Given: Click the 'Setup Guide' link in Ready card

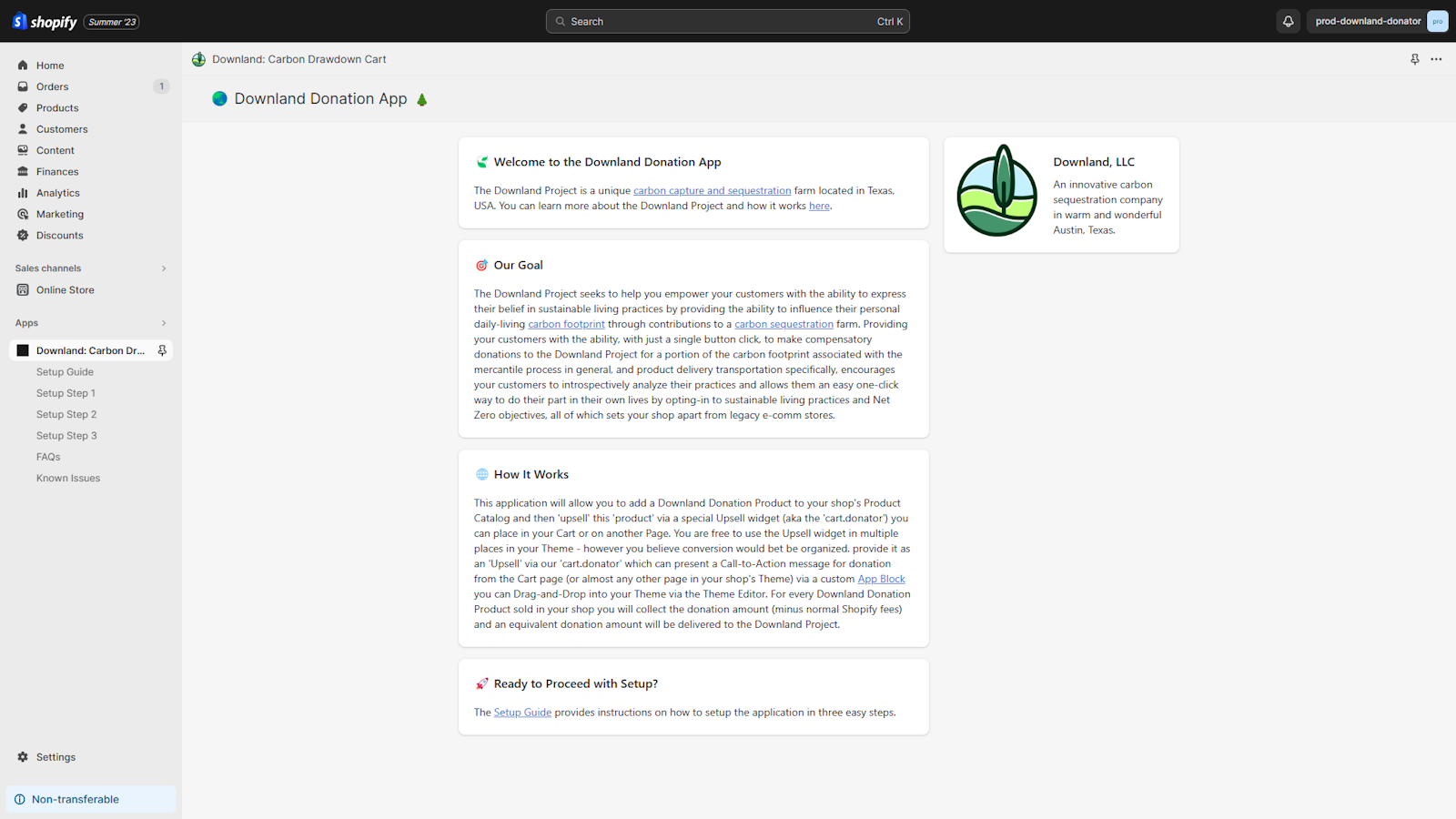Looking at the screenshot, I should (x=522, y=713).
